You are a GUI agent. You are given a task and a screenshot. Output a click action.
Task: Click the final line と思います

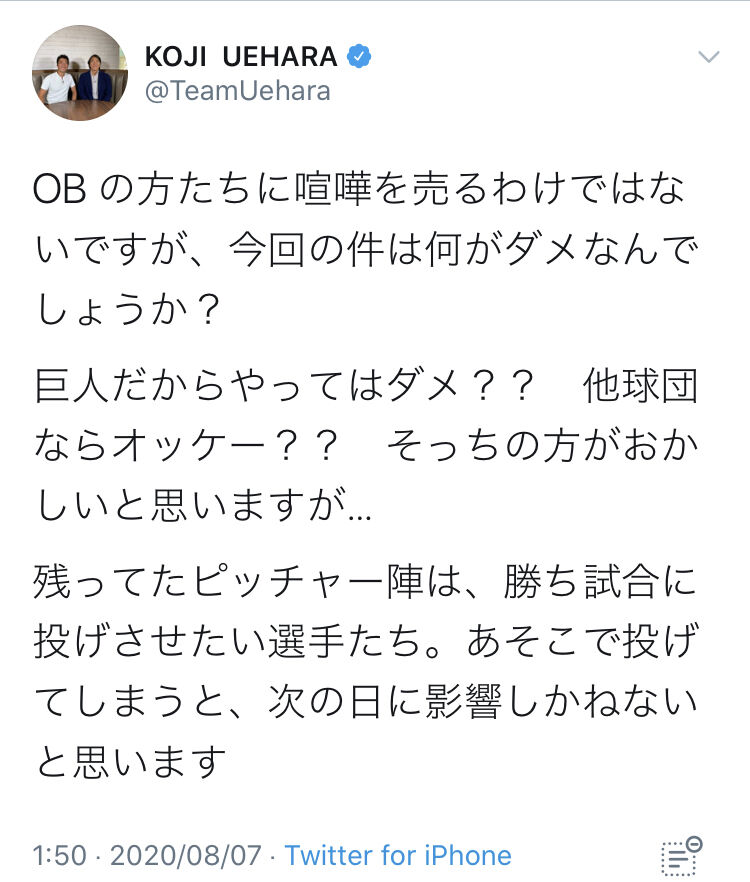[x=131, y=762]
